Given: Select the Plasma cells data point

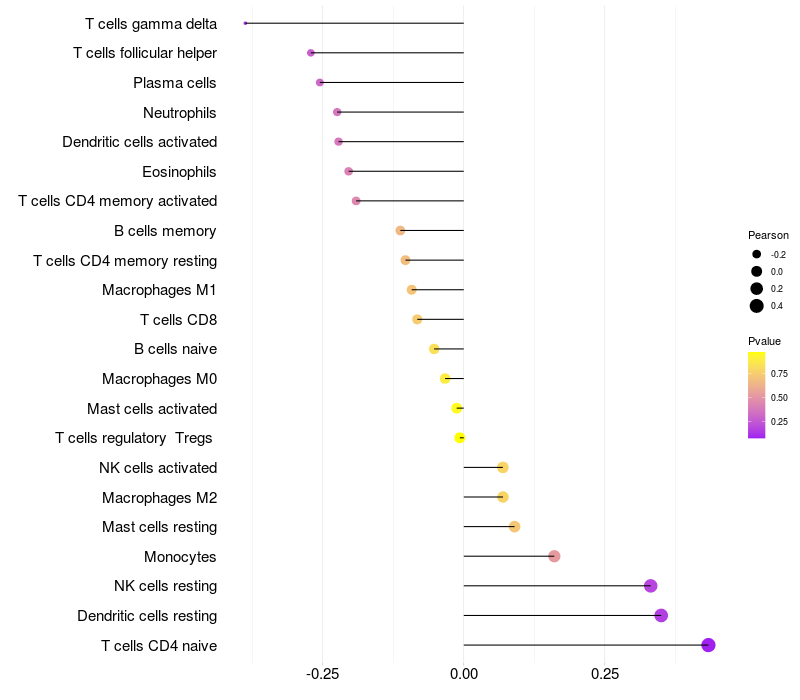Looking at the screenshot, I should [x=319, y=82].
